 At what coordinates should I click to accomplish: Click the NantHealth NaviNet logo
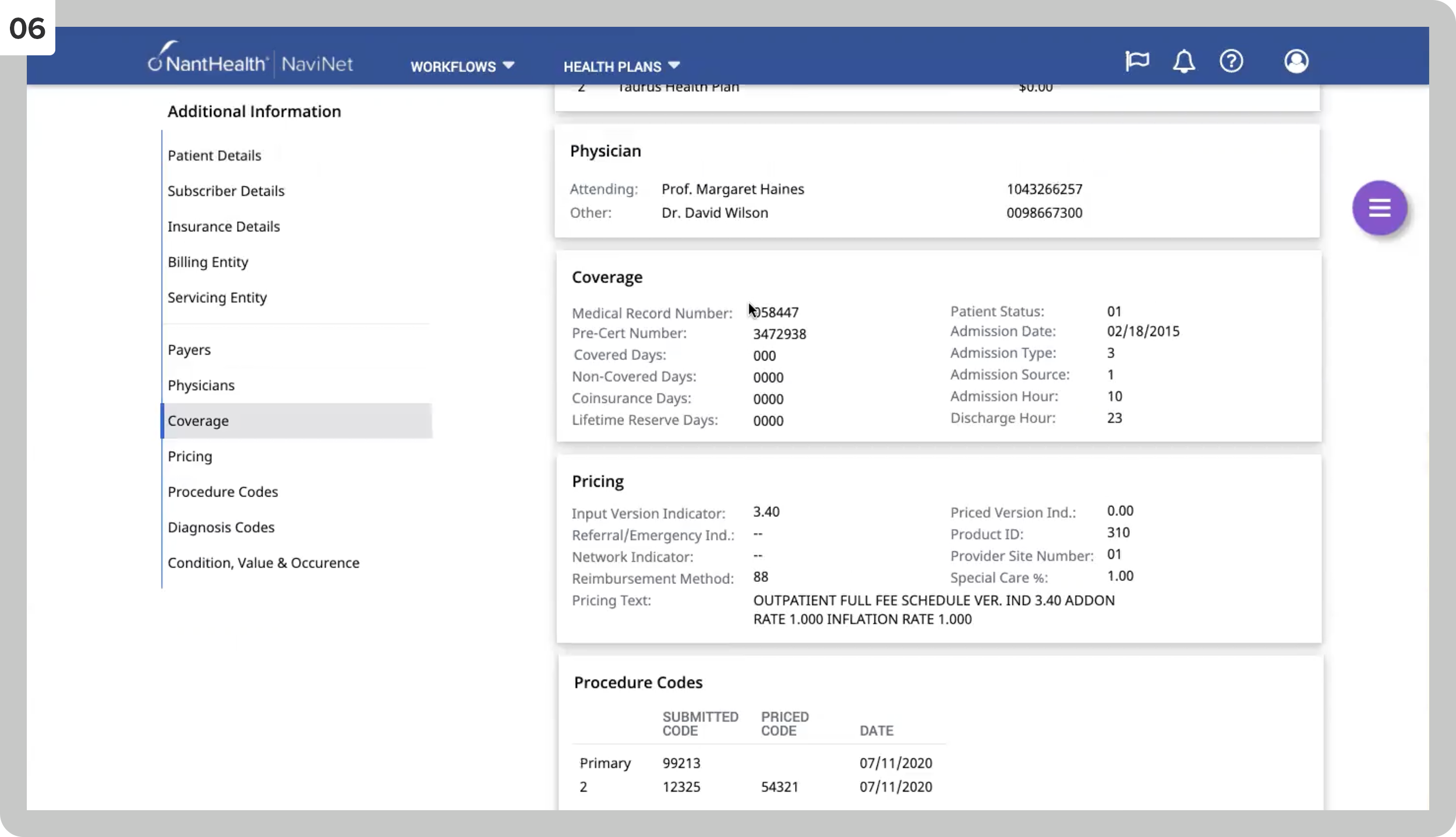(250, 58)
